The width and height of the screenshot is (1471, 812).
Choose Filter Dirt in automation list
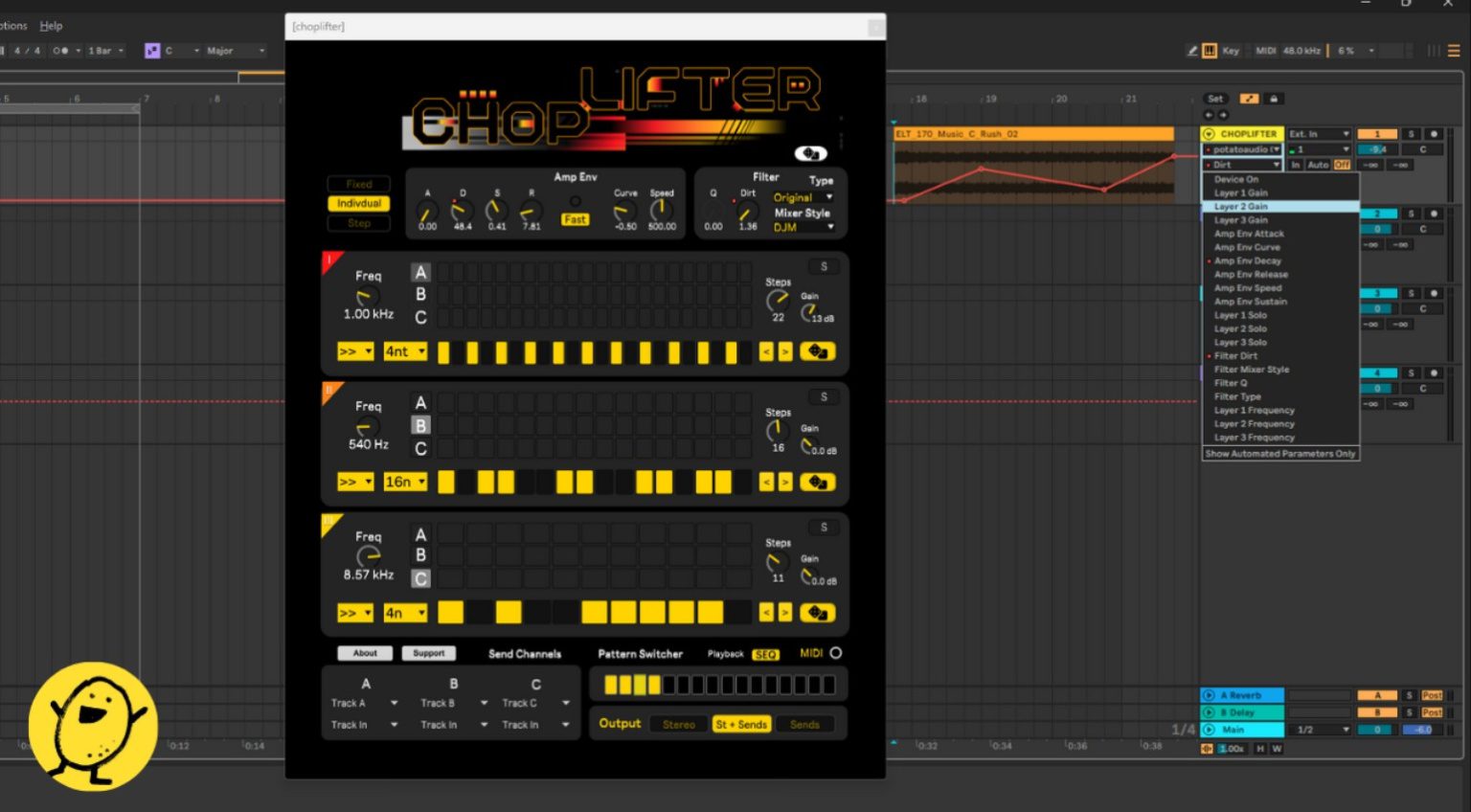[1235, 356]
